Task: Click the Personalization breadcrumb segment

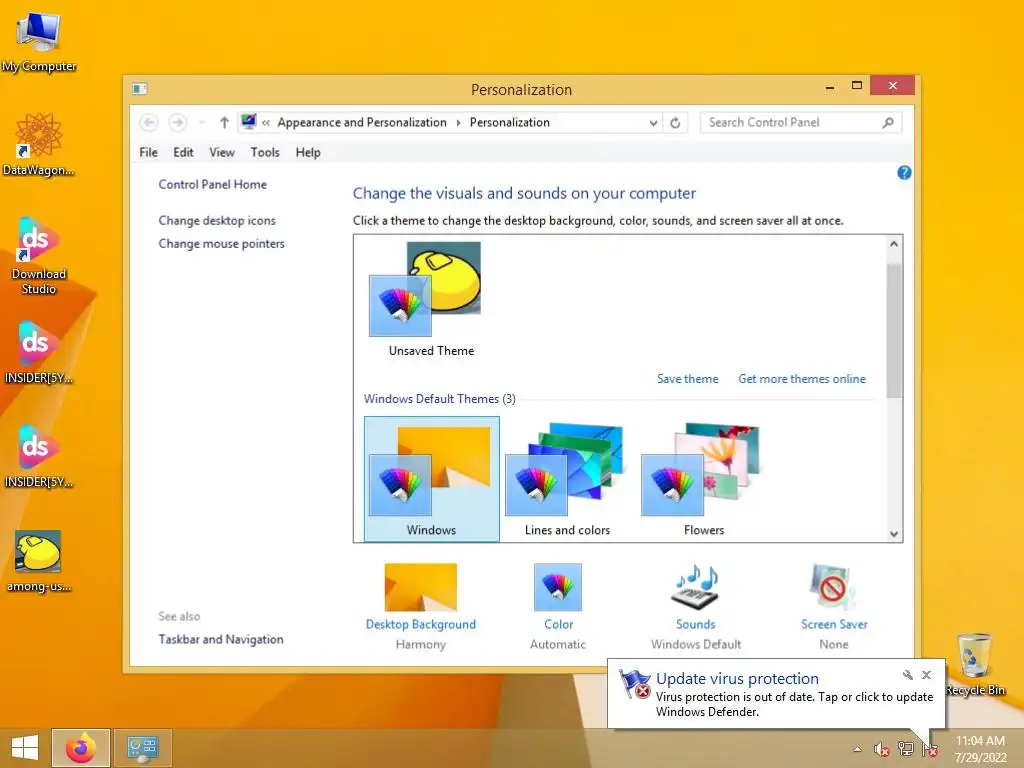Action: pyautogui.click(x=509, y=122)
